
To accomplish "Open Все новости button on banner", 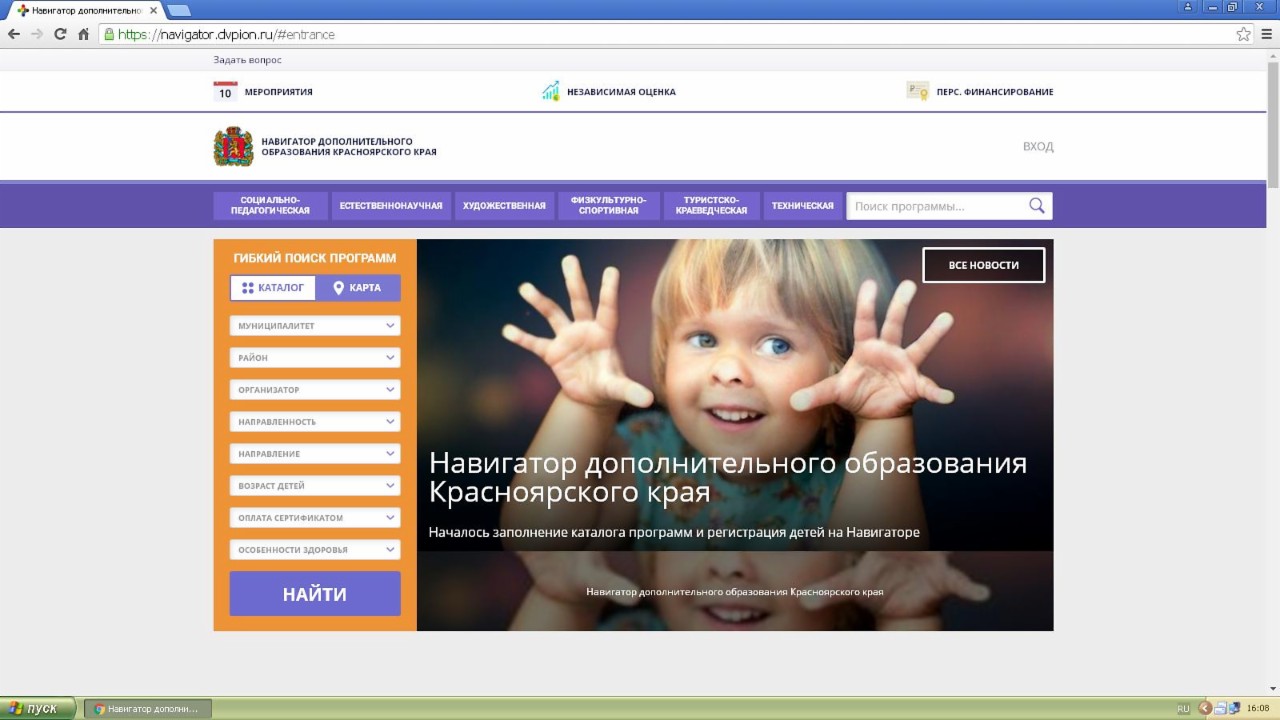I will tap(983, 265).
